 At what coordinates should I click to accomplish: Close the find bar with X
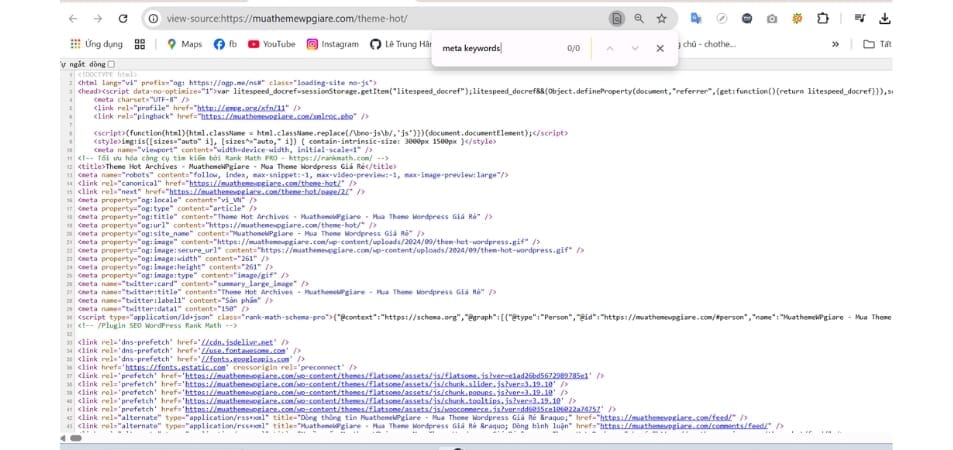coord(660,48)
